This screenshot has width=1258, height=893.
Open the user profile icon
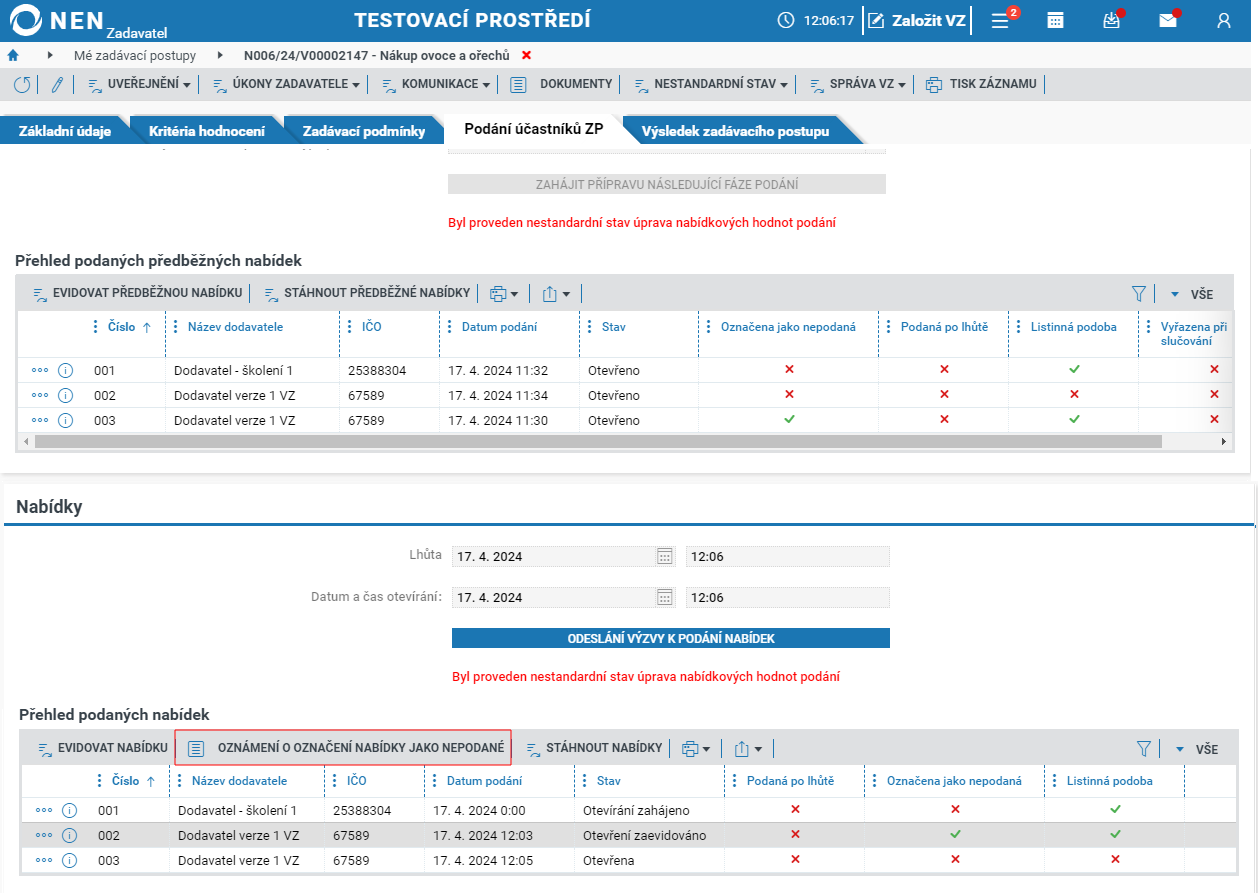pyautogui.click(x=1224, y=20)
